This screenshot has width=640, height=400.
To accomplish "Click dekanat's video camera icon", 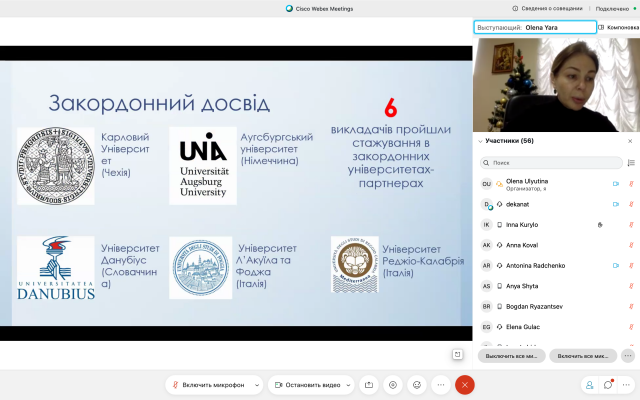I will (x=616, y=204).
